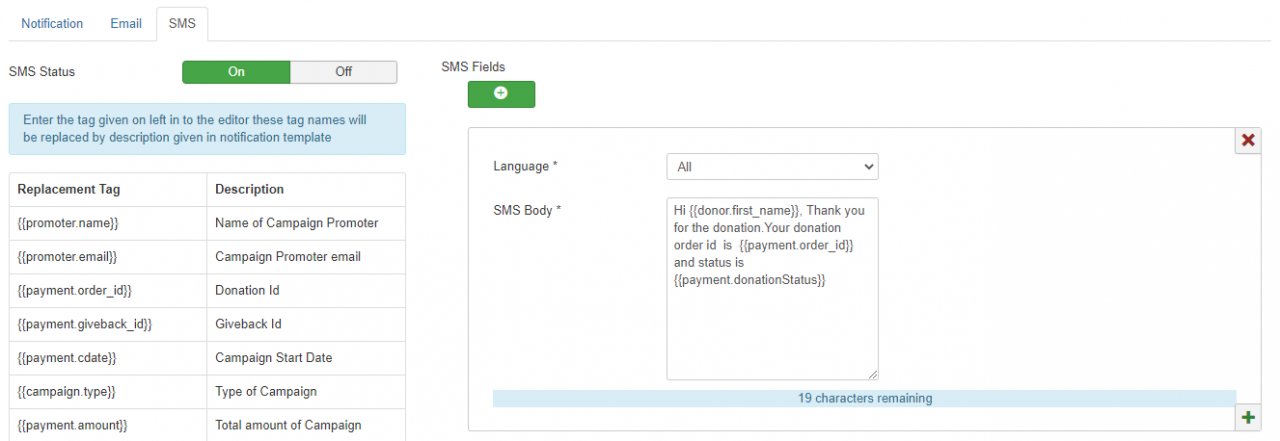Switch to the Notification tab
The height and width of the screenshot is (441, 1280).
click(52, 23)
